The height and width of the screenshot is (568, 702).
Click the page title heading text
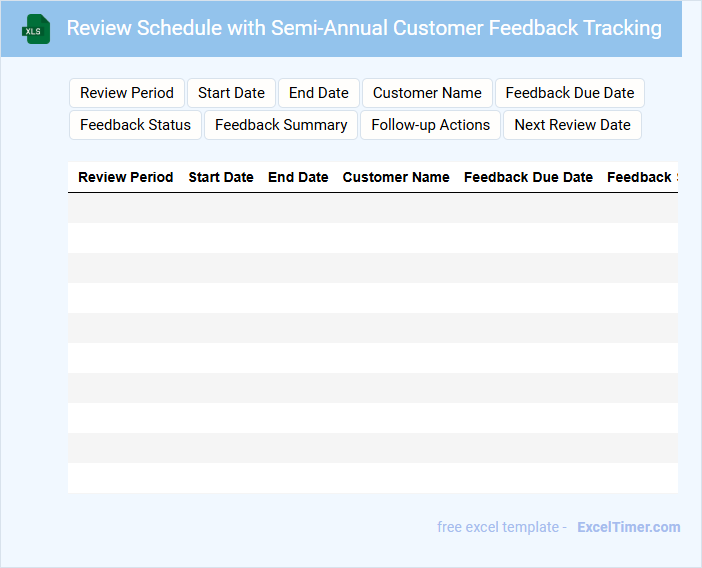tap(364, 28)
